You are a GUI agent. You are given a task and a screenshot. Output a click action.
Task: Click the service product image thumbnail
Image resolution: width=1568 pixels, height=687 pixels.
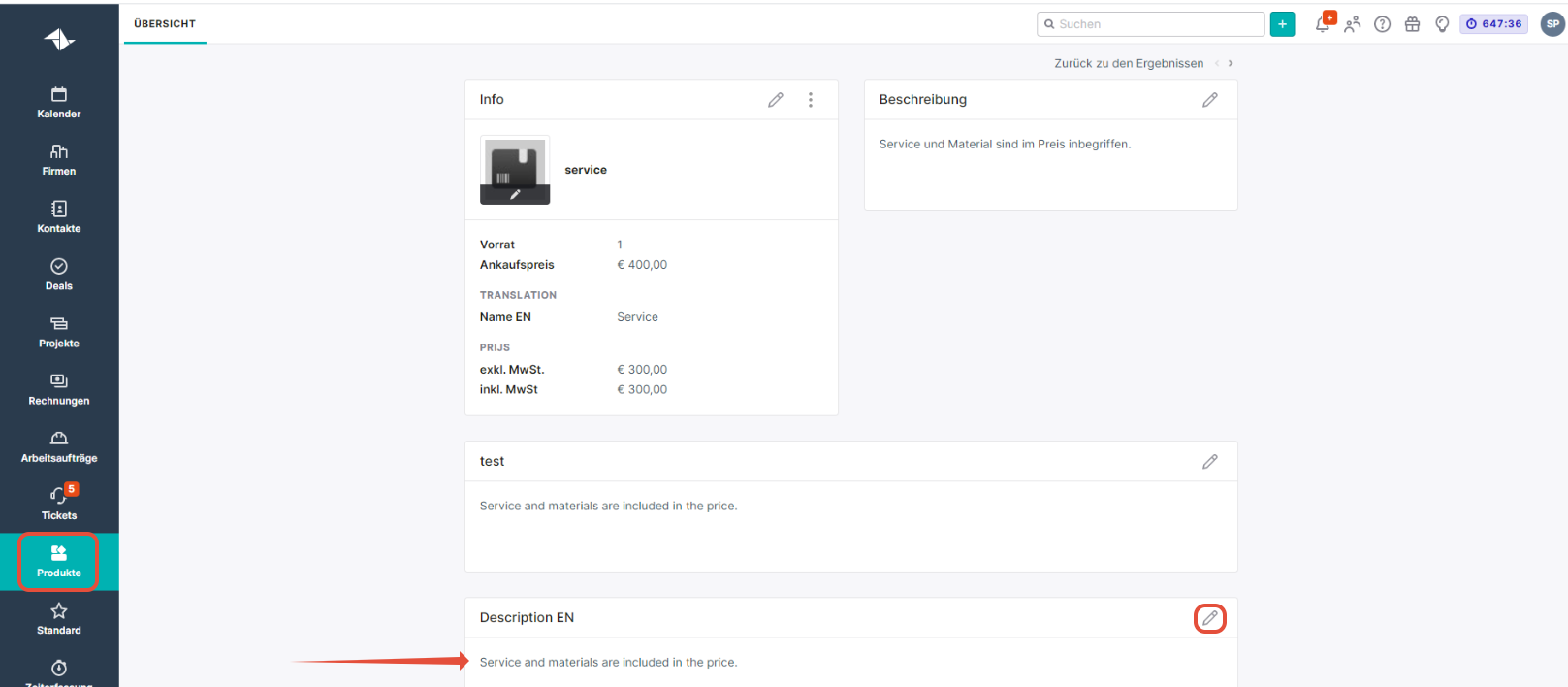pos(515,170)
